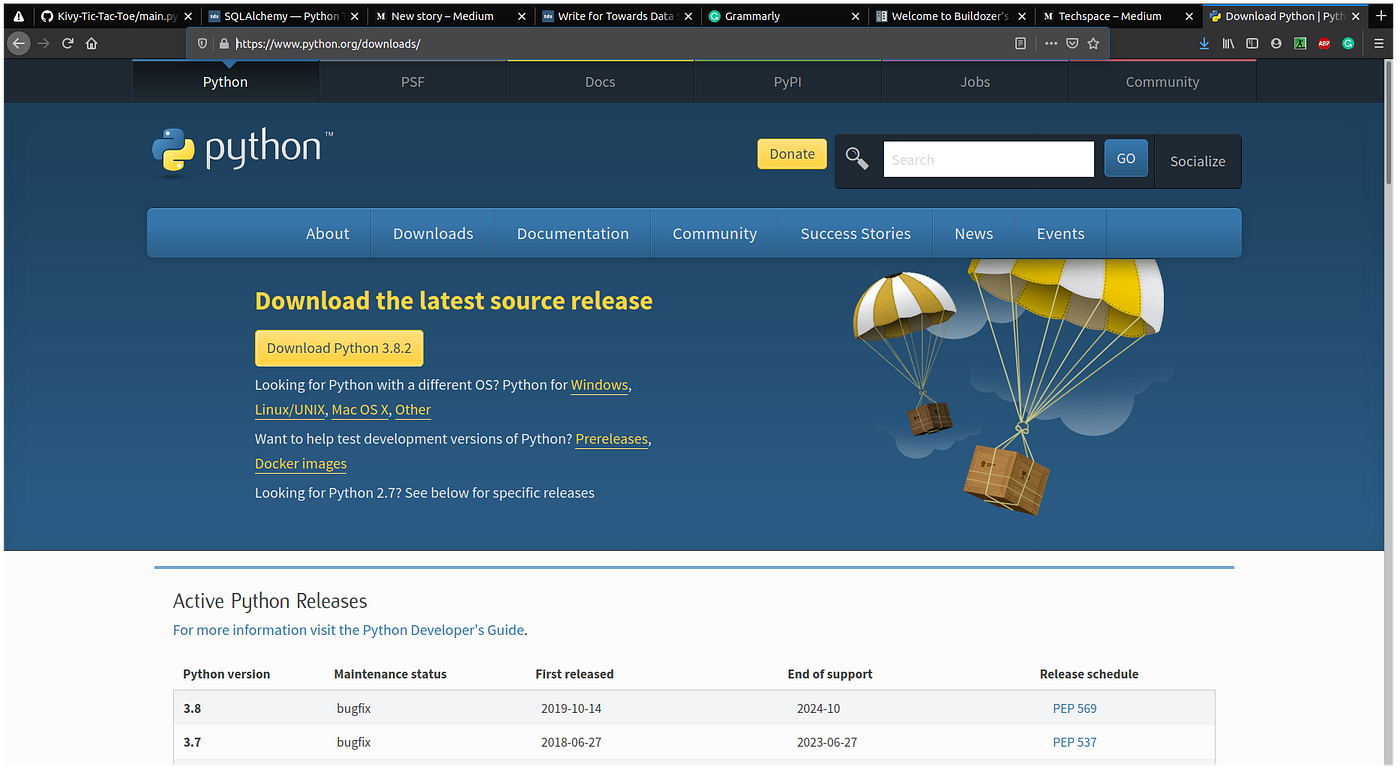Viewport: 1400px width, 772px height.
Task: Open the Adblock Plus extension icon
Action: coord(1324,44)
